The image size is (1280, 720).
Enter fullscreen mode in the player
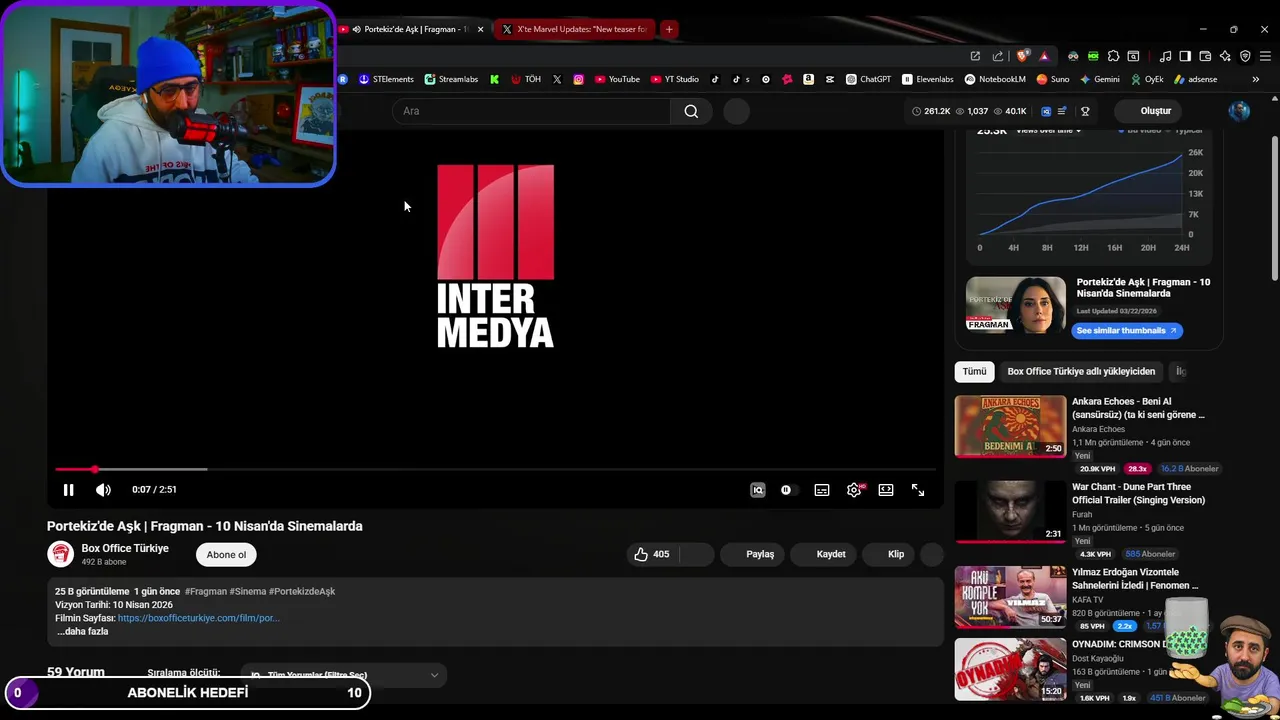click(918, 490)
